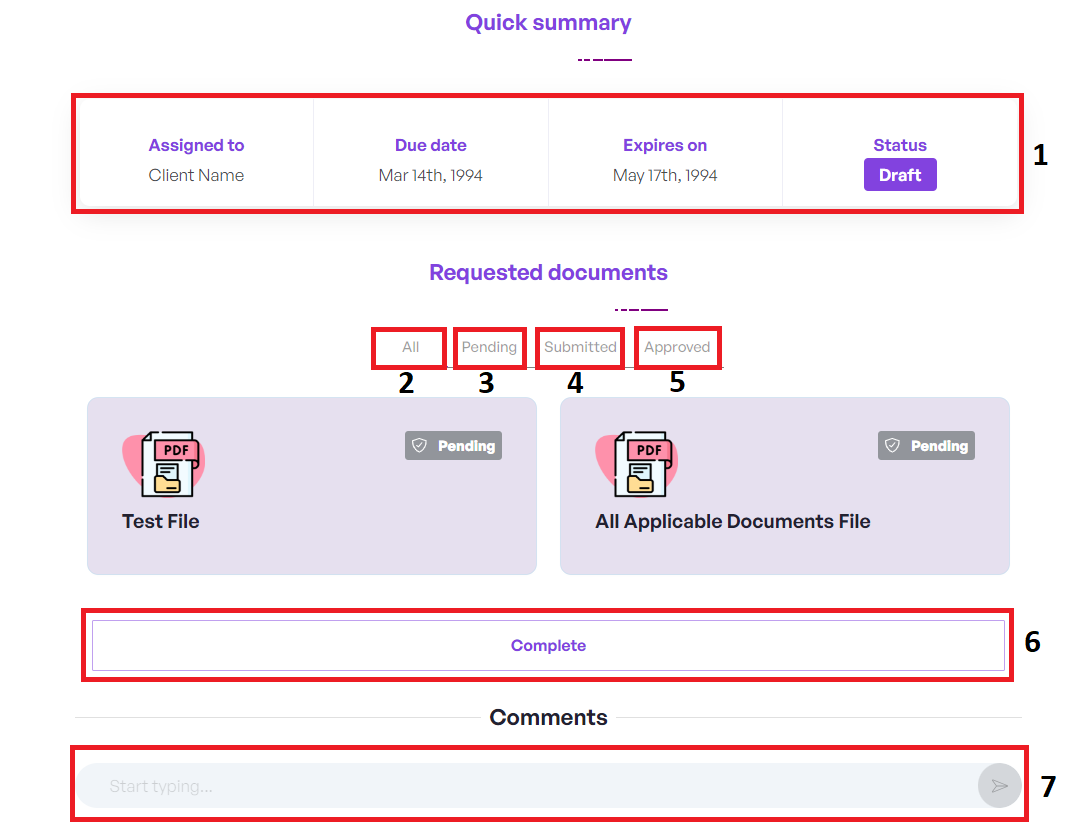The width and height of the screenshot is (1083, 828).
Task: Open the All Applicable Documents File title
Action: (x=732, y=521)
